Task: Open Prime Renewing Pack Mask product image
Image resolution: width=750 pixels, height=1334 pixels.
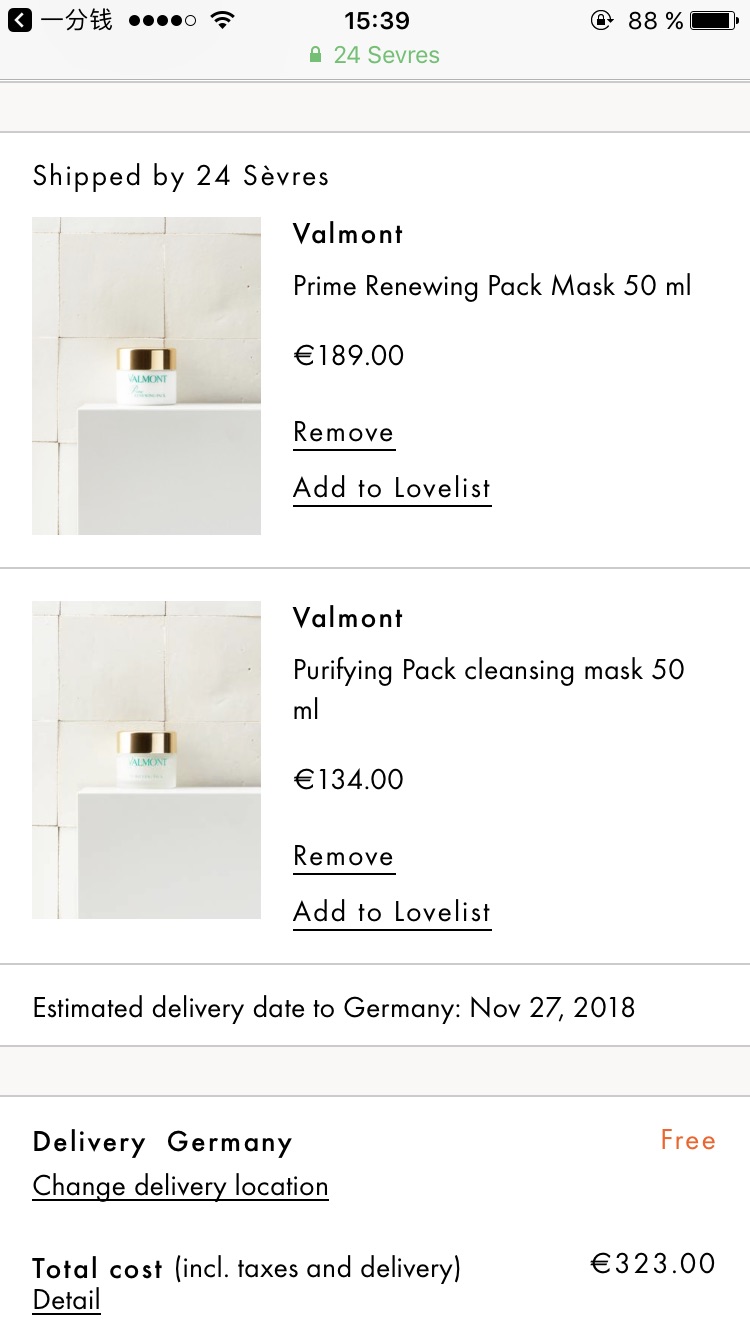Action: click(146, 376)
